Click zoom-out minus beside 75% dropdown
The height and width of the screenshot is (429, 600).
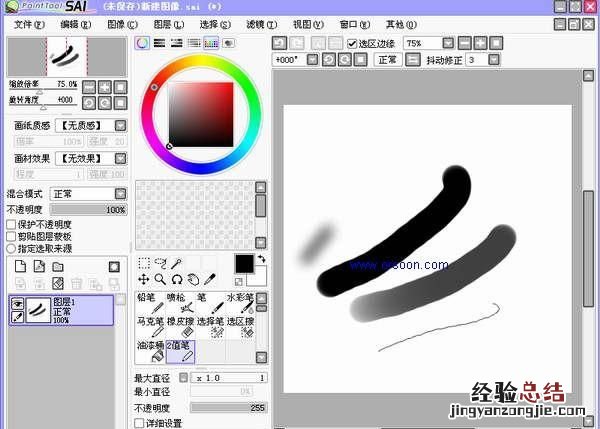click(465, 43)
